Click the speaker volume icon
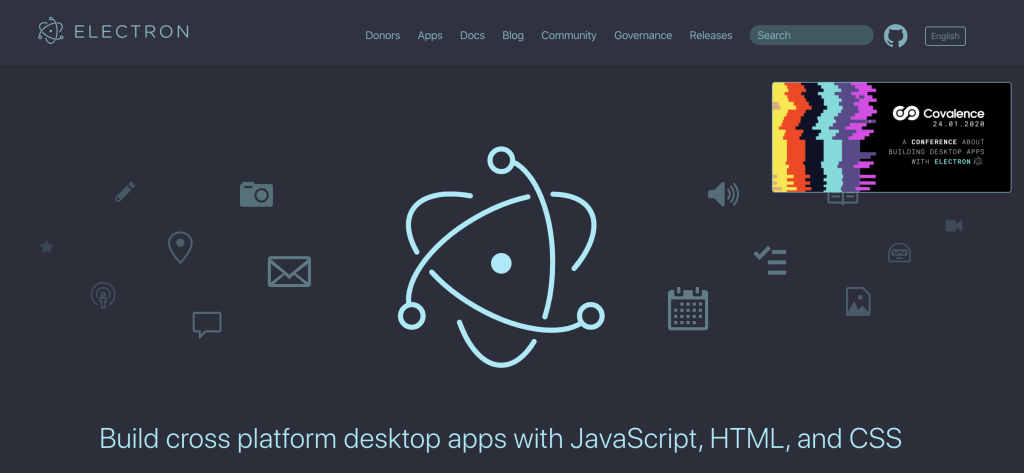 [x=722, y=194]
